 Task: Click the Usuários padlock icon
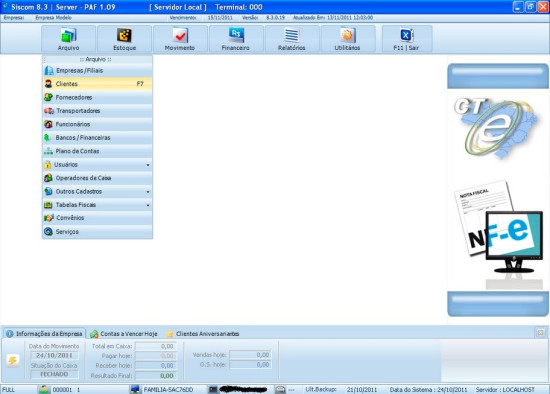[48, 165]
